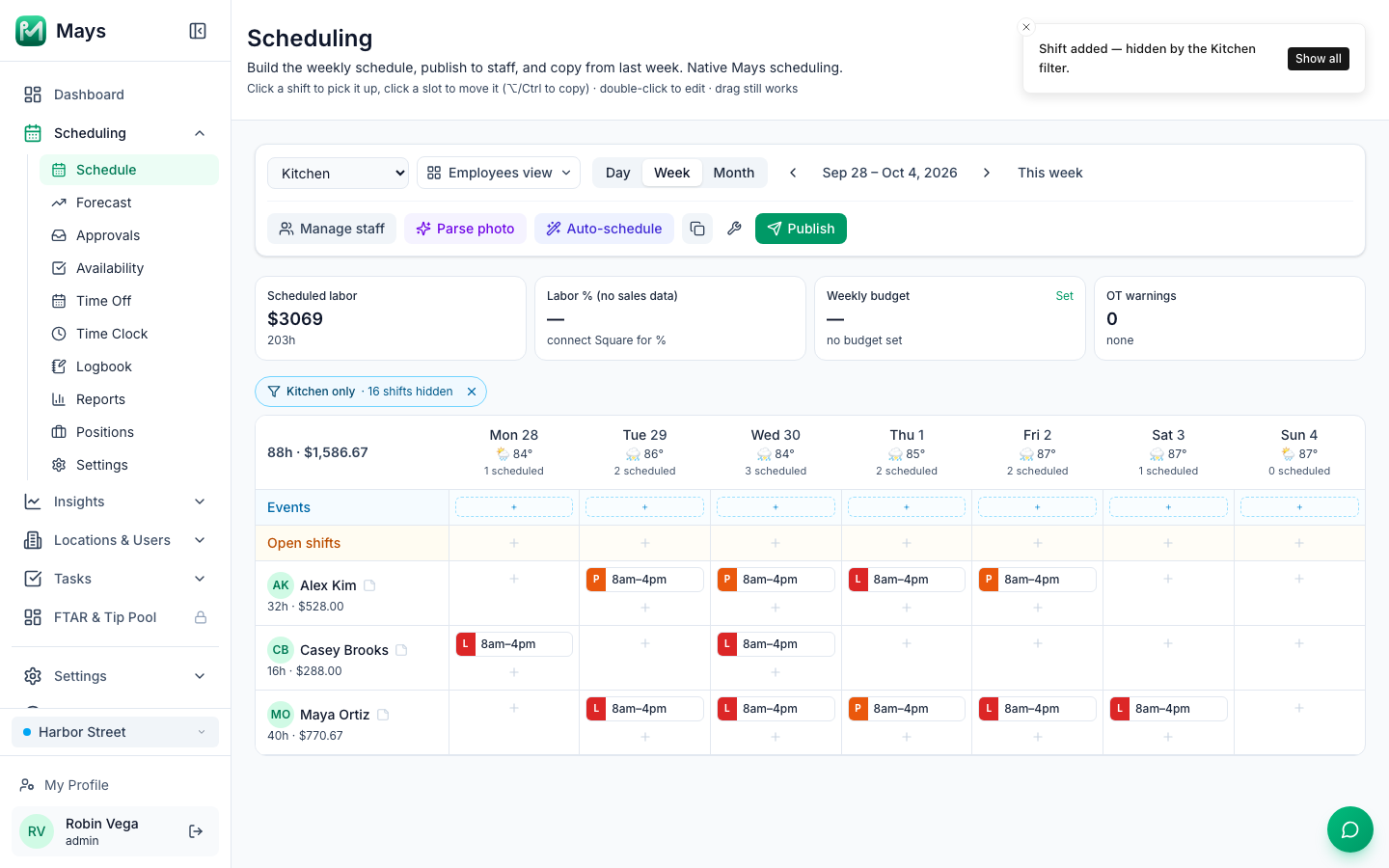The height and width of the screenshot is (868, 1389).
Task: Click Set link on Weekly budget
Action: pos(1064,296)
